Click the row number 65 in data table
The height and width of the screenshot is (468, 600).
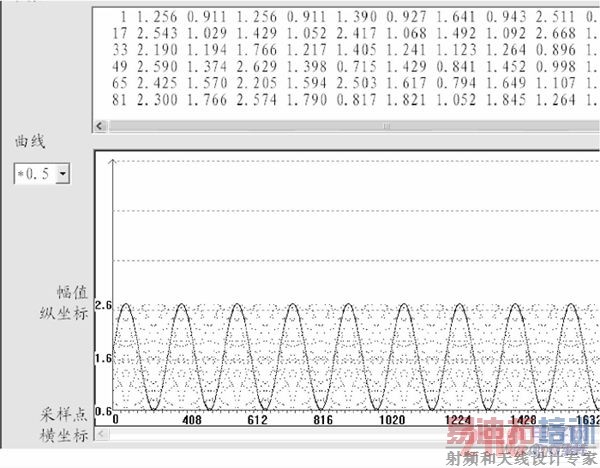pyautogui.click(x=122, y=83)
